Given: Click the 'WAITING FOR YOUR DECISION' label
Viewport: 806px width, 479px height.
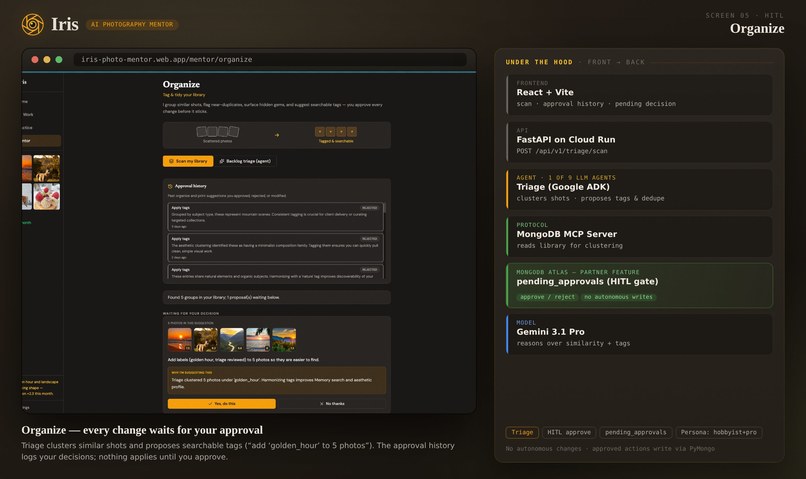Looking at the screenshot, I should (x=191, y=314).
